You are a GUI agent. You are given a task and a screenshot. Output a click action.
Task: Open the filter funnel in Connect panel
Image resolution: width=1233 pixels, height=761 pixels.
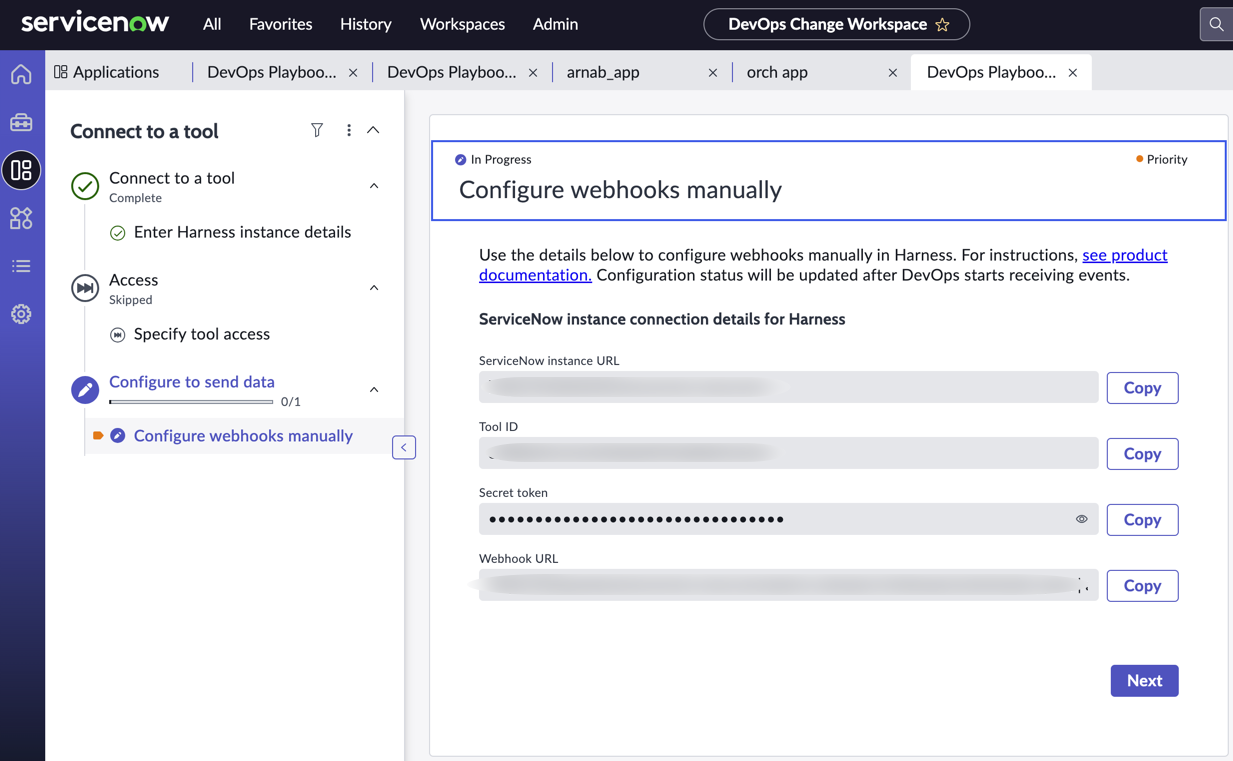pos(317,130)
